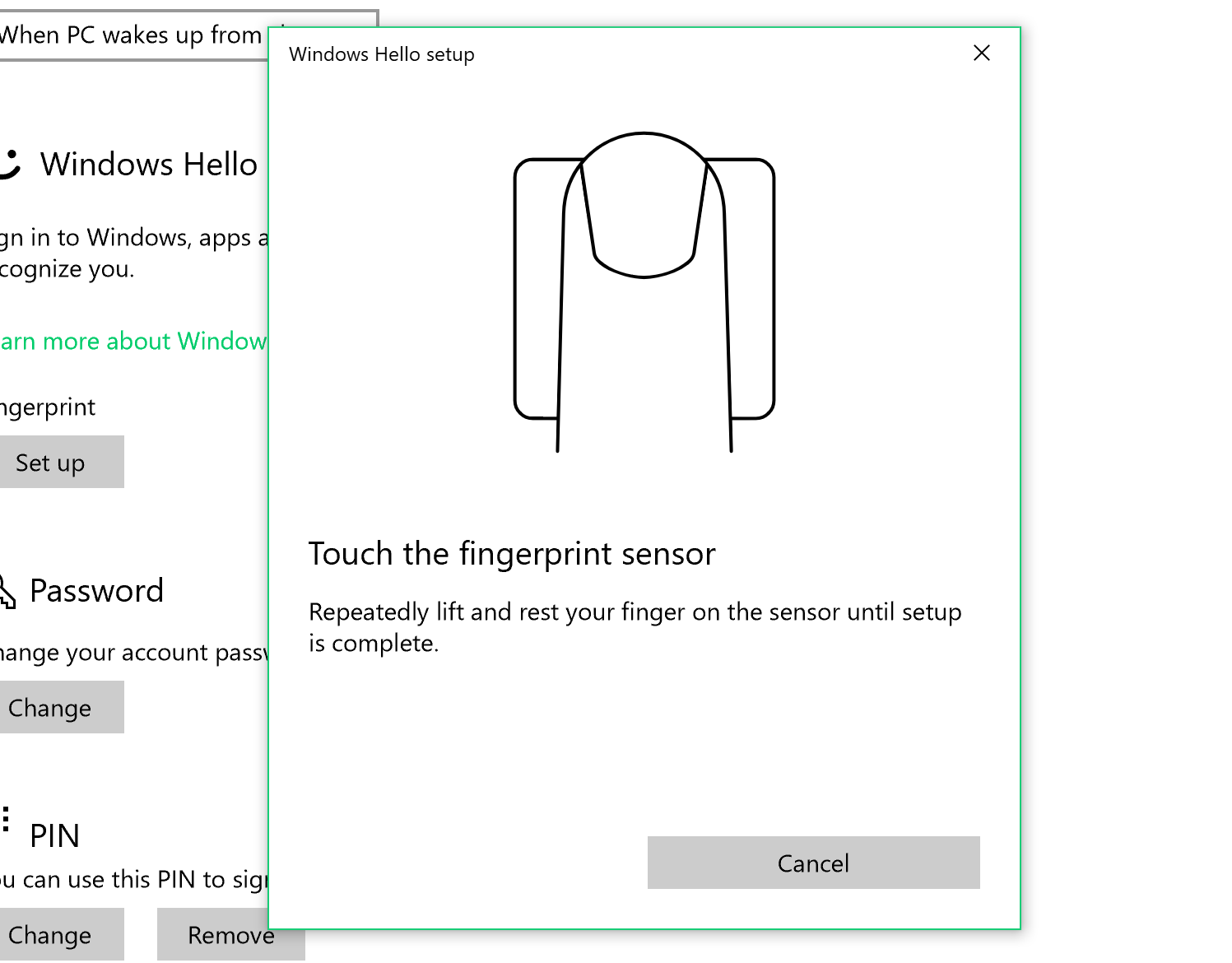Cancel the Windows Hello fingerprint setup

[x=813, y=863]
